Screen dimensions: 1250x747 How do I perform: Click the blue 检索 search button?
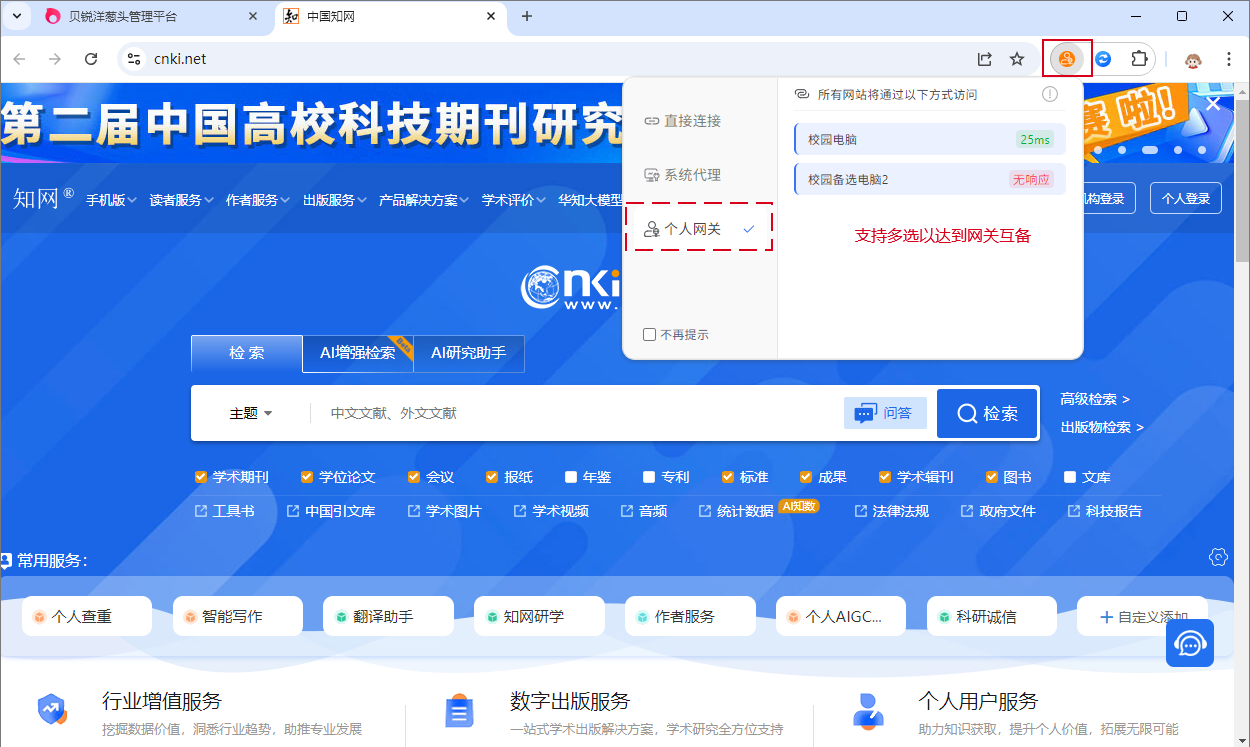click(987, 413)
